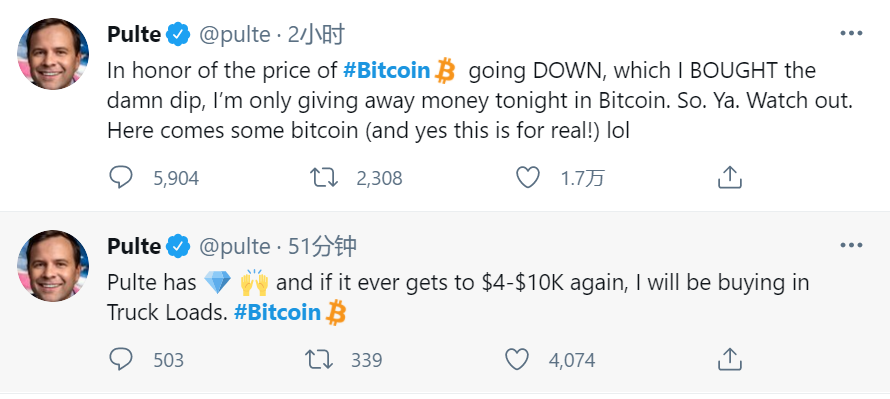Click the verified badge on second tweet
This screenshot has height=399, width=890.
pos(178,246)
